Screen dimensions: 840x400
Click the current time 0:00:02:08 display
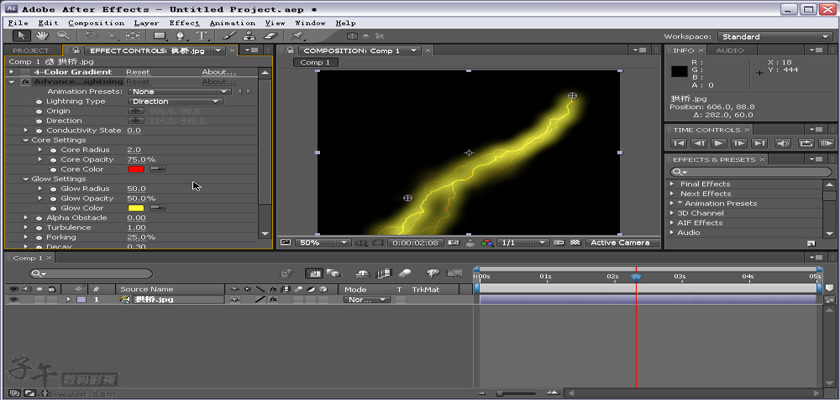[x=416, y=243]
